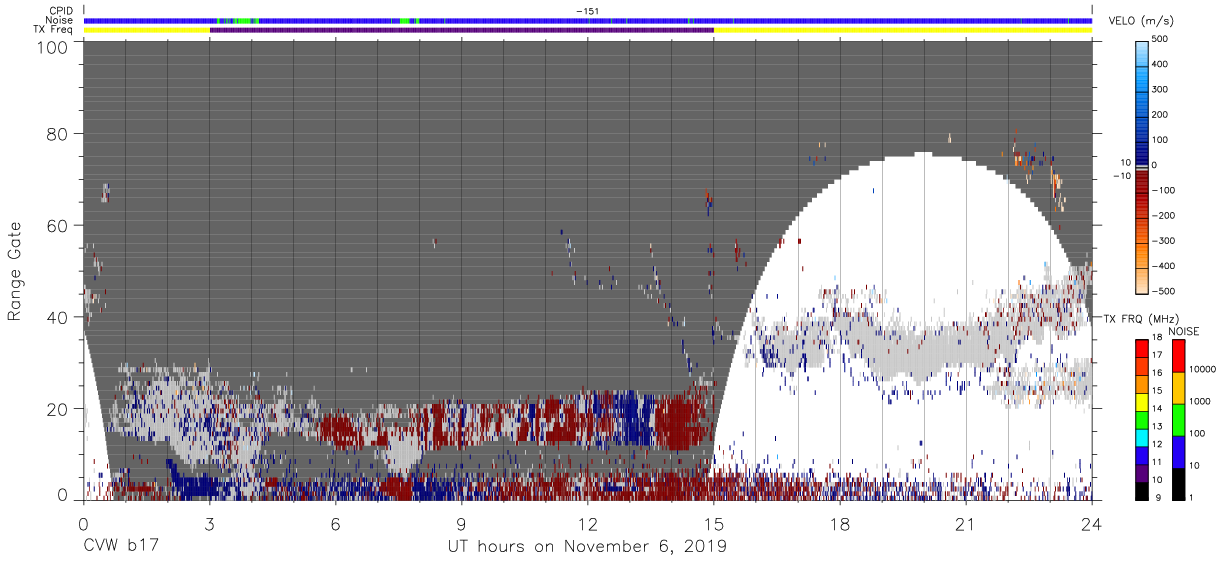Click the 9 tick on UT hours axis
Viewport: 1228px width, 567px height.
point(461,524)
